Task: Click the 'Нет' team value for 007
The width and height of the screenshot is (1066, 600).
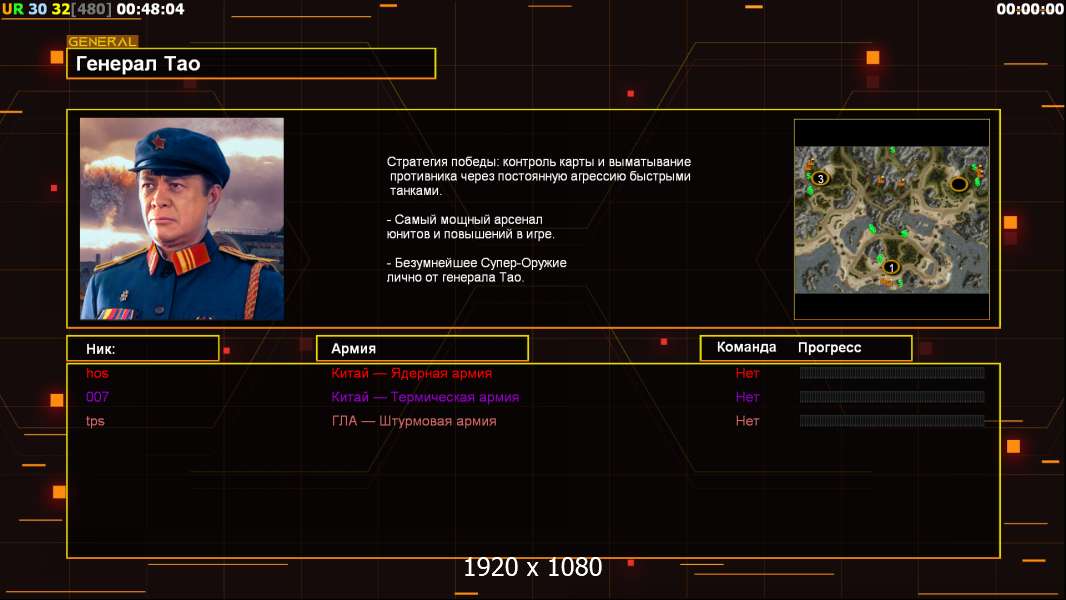Action: (747, 397)
